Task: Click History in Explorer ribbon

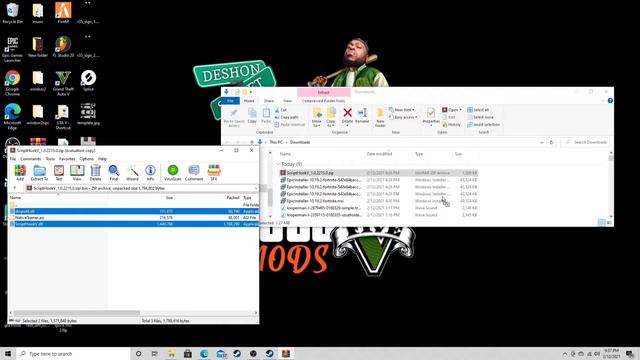Action: (x=451, y=124)
